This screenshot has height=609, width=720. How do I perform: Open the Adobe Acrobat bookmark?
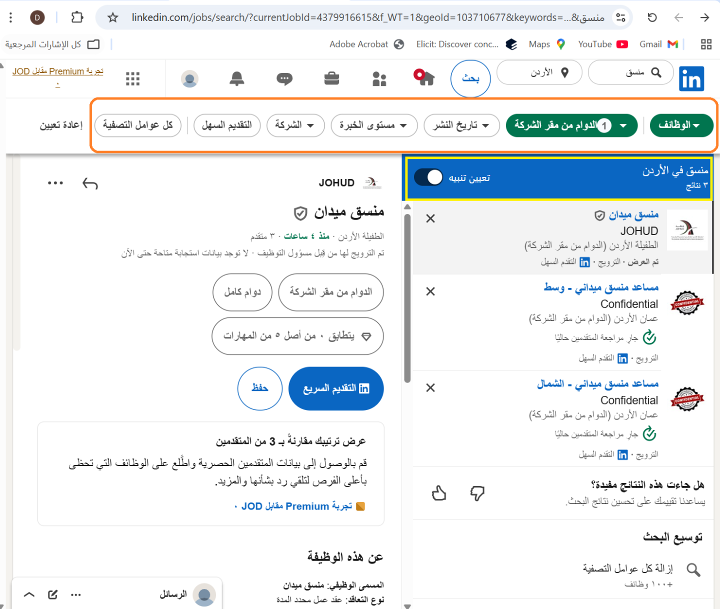point(366,44)
